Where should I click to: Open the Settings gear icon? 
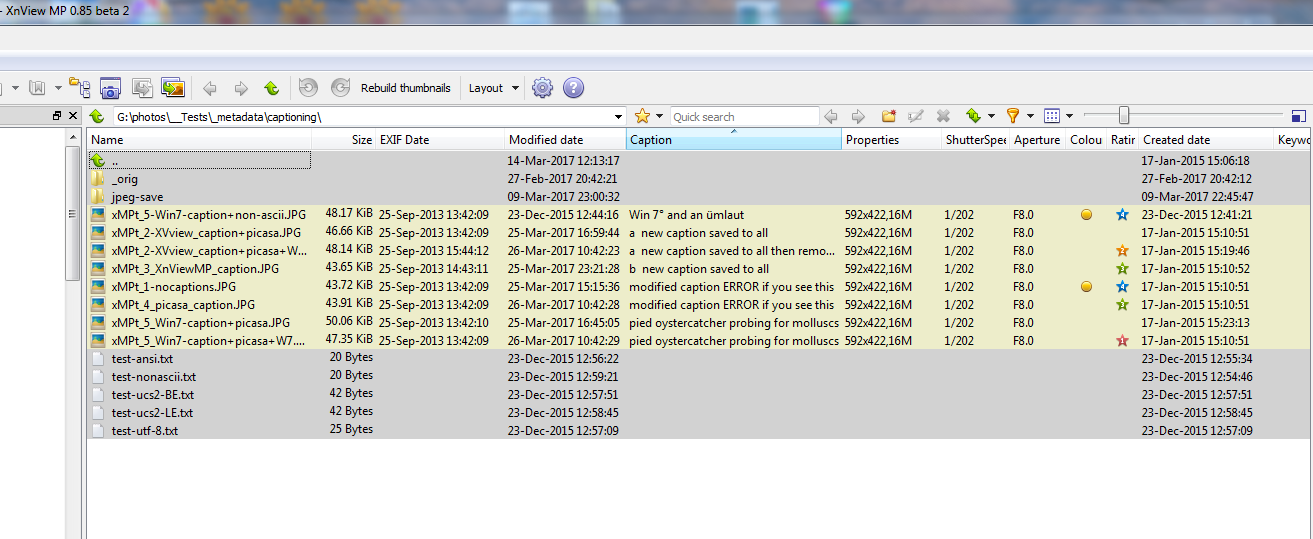click(x=542, y=88)
